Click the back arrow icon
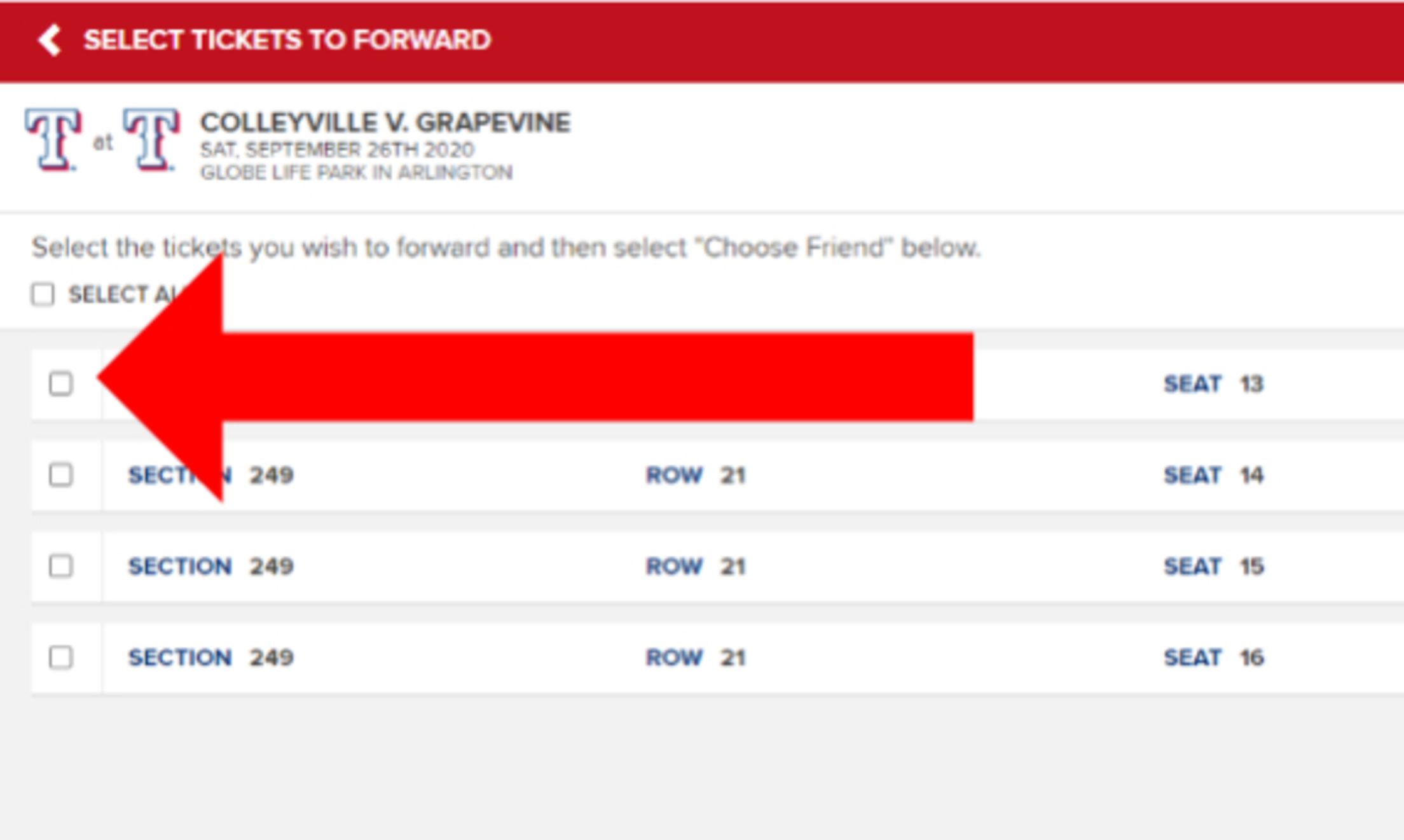The width and height of the screenshot is (1404, 840). 50,41
